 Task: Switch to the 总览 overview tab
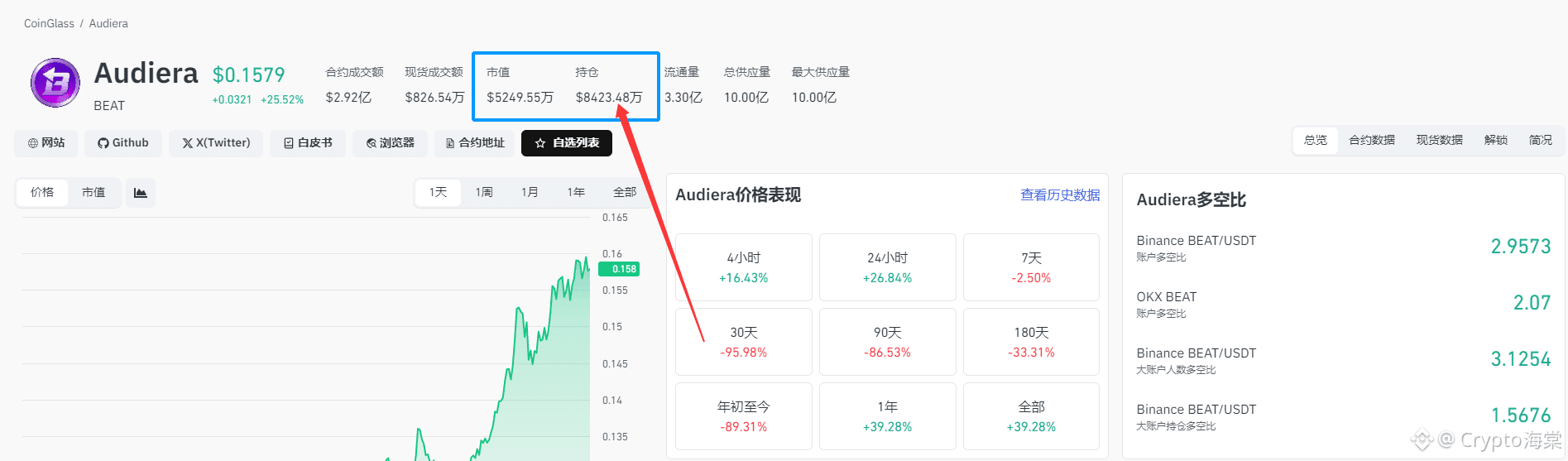click(1316, 141)
